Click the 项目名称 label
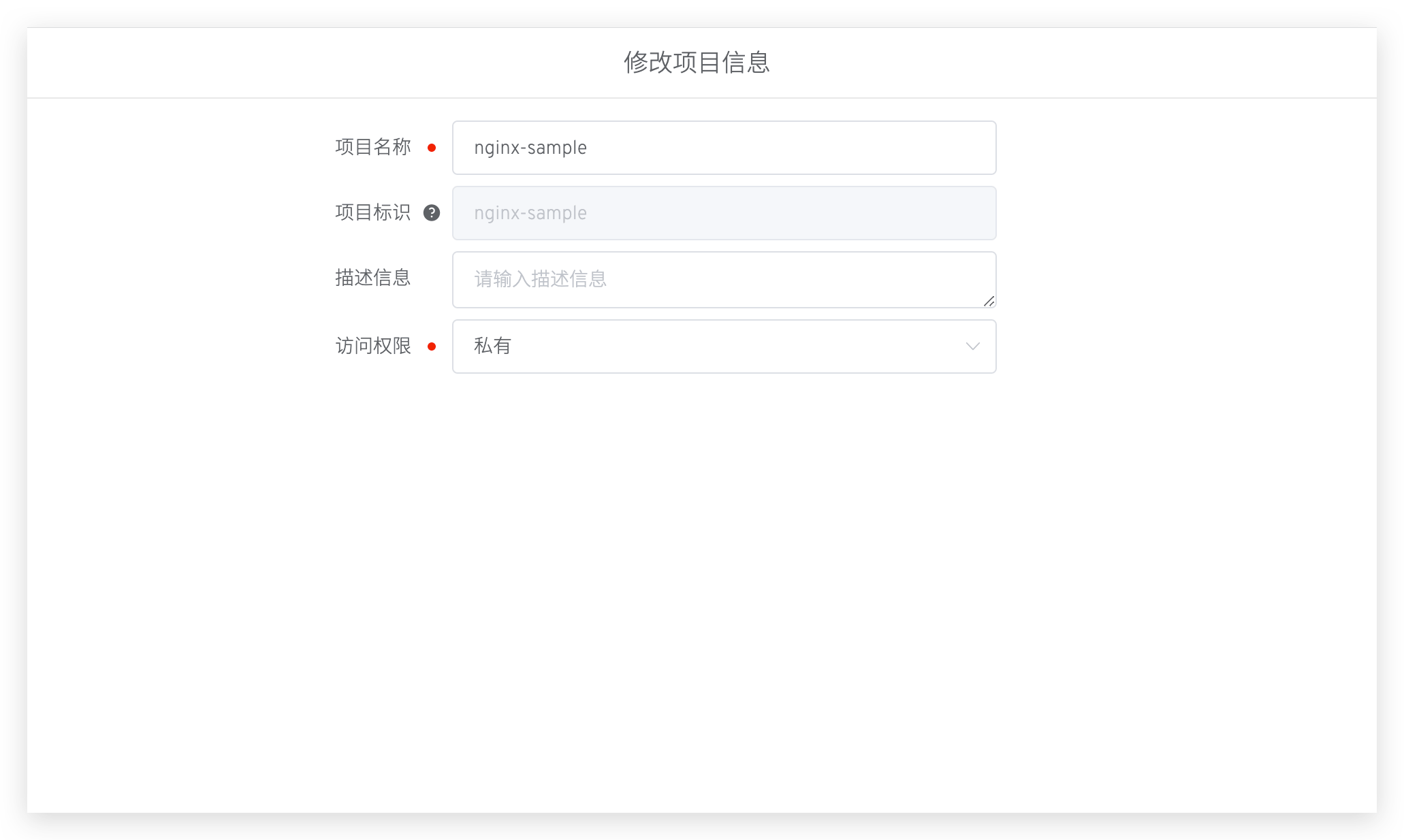 point(373,147)
